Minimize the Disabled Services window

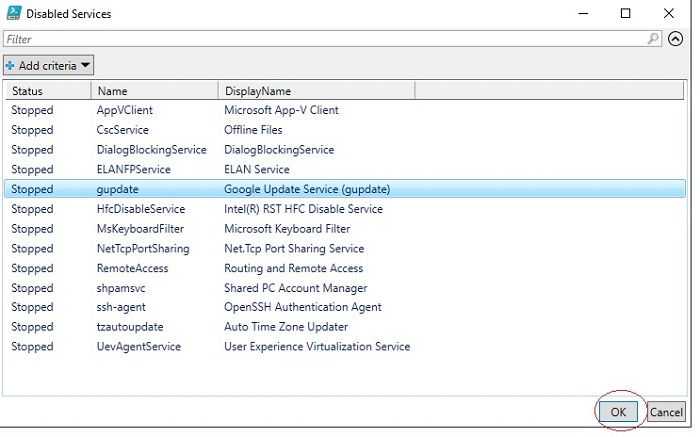click(x=581, y=14)
